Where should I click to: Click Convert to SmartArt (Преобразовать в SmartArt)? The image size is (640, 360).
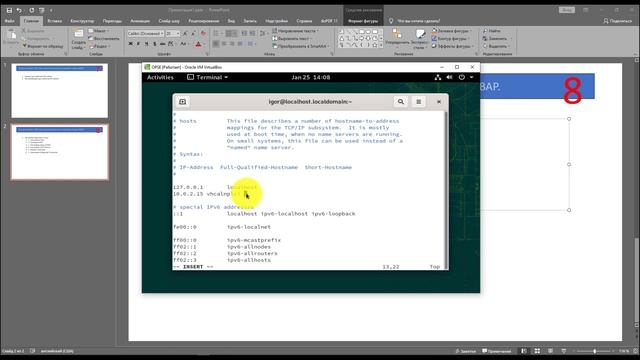[300, 46]
